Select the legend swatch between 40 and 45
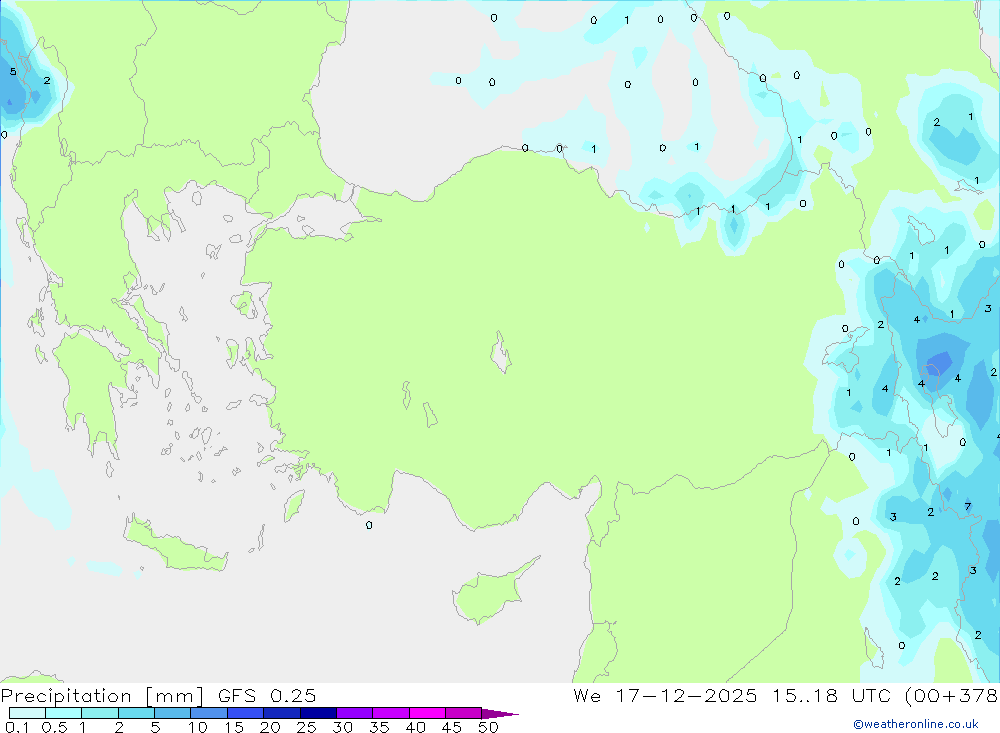 click(427, 713)
